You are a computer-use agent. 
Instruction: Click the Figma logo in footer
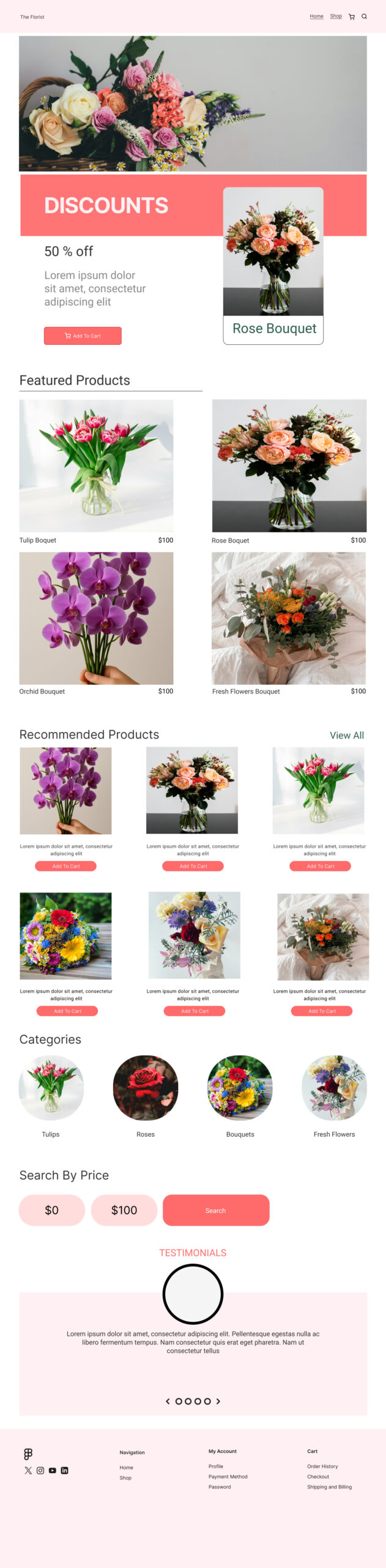(x=28, y=1453)
